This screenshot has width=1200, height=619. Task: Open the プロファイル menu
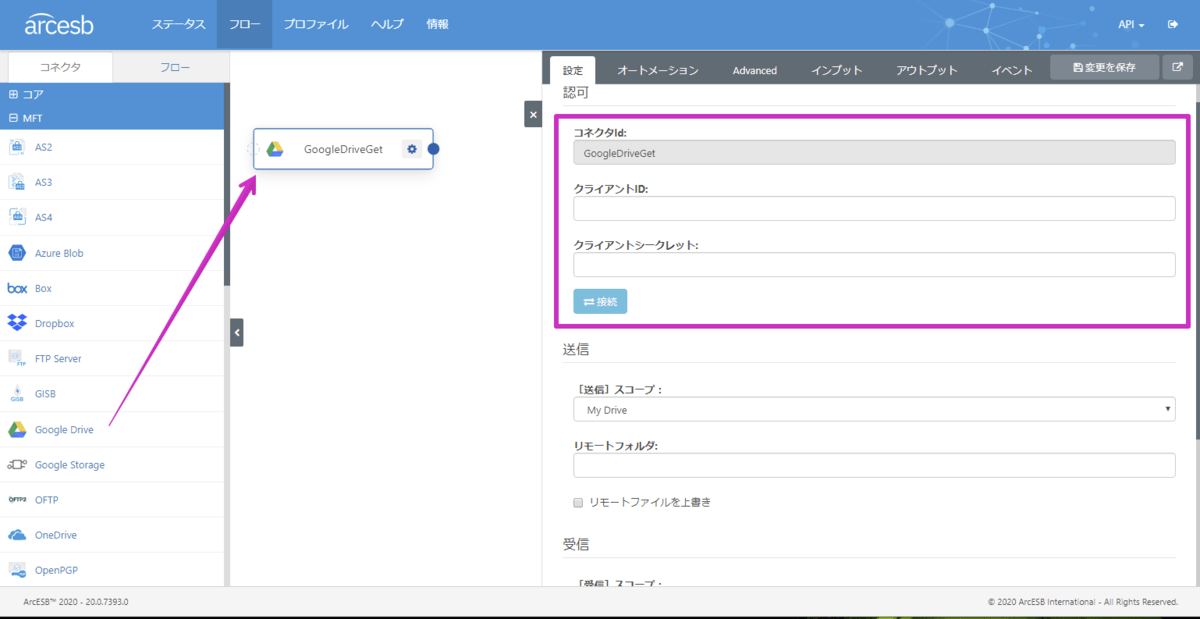click(315, 24)
